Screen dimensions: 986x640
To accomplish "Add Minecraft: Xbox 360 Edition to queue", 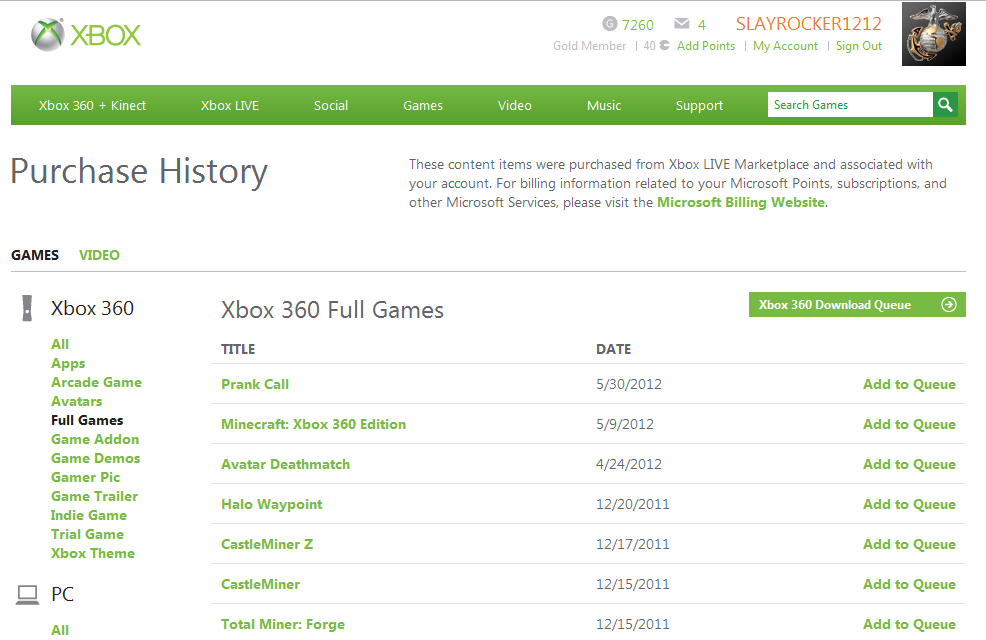I will coord(909,424).
